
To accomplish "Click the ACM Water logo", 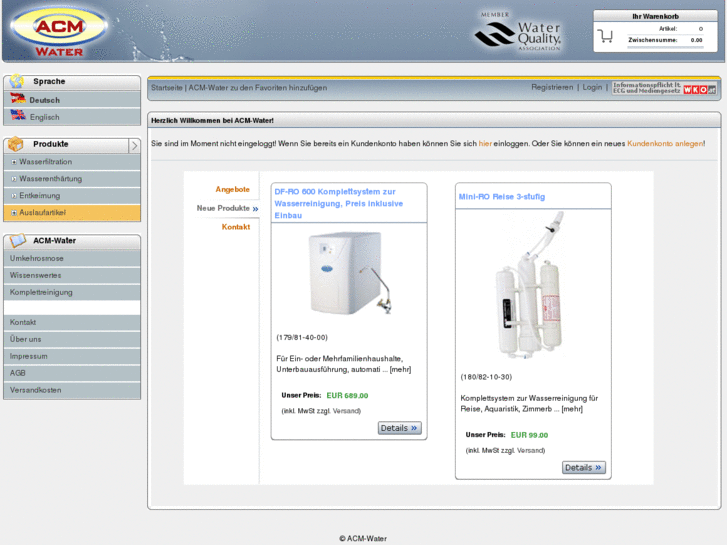I will [x=59, y=32].
